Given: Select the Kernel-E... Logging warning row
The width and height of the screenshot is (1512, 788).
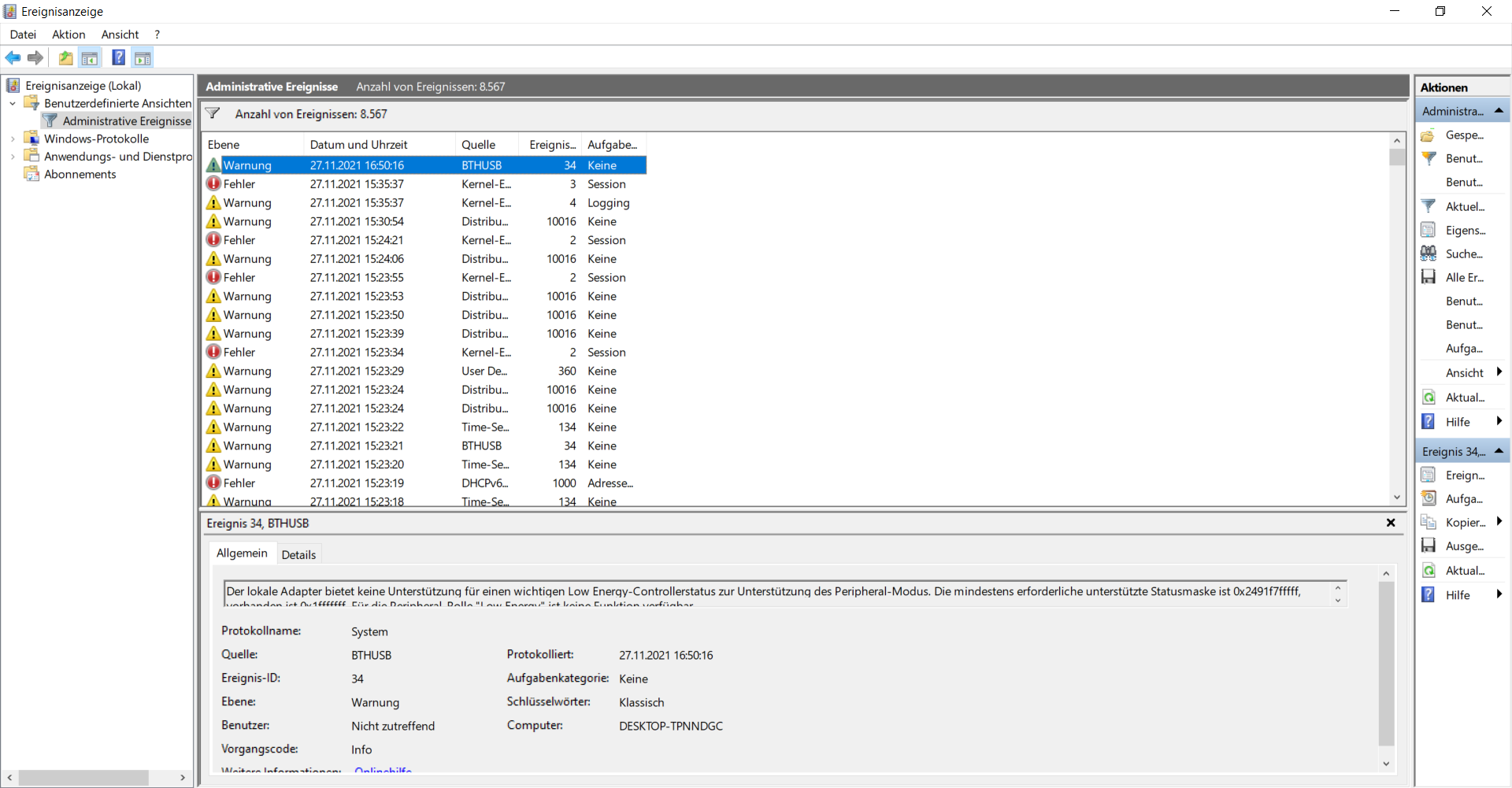Looking at the screenshot, I should 424,202.
